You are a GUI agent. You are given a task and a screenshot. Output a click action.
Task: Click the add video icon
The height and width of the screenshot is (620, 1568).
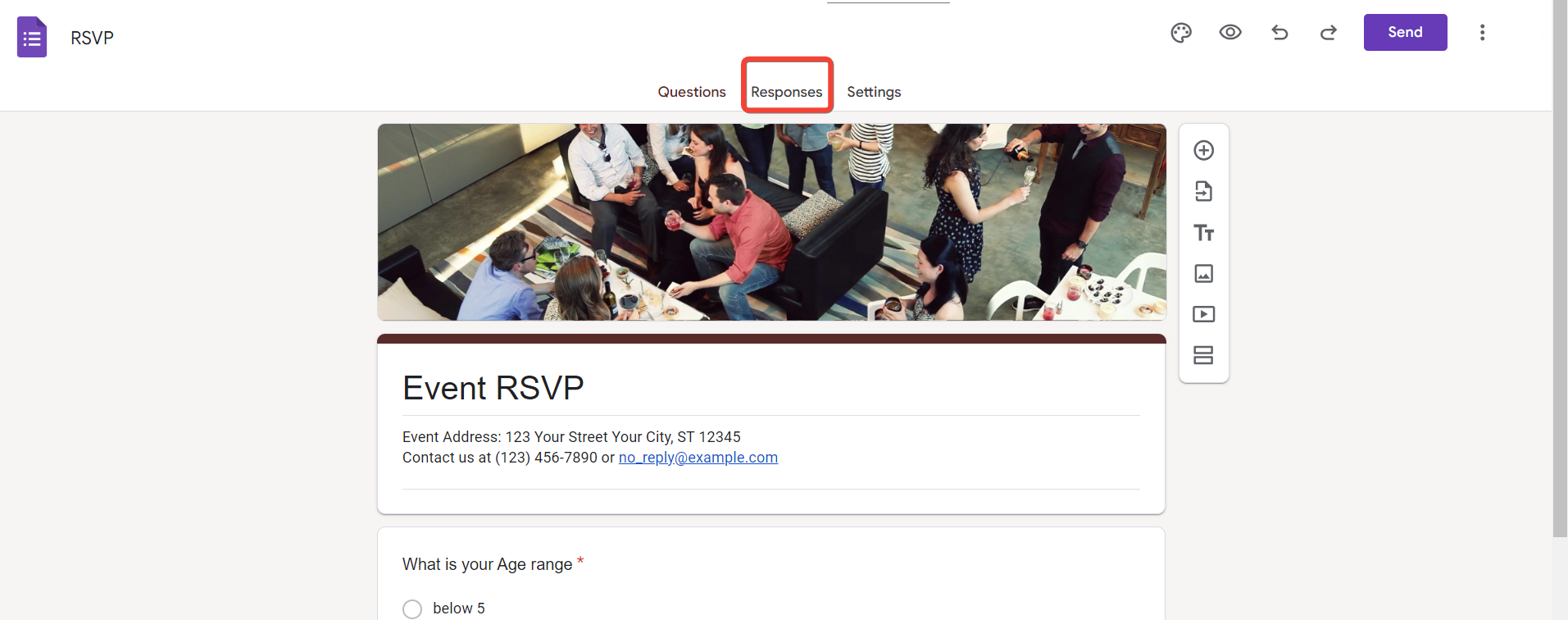(1204, 314)
